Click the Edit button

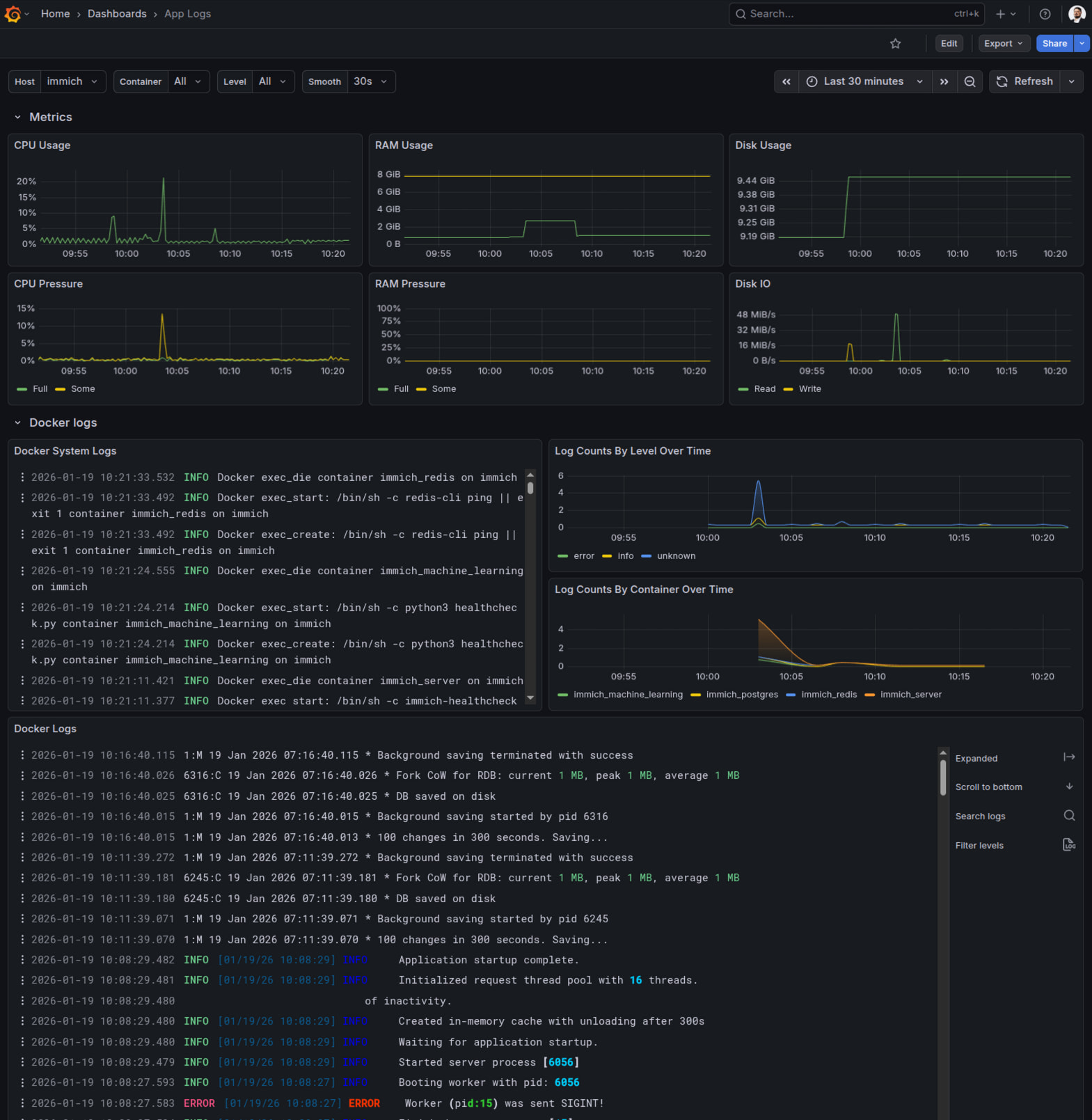point(949,44)
